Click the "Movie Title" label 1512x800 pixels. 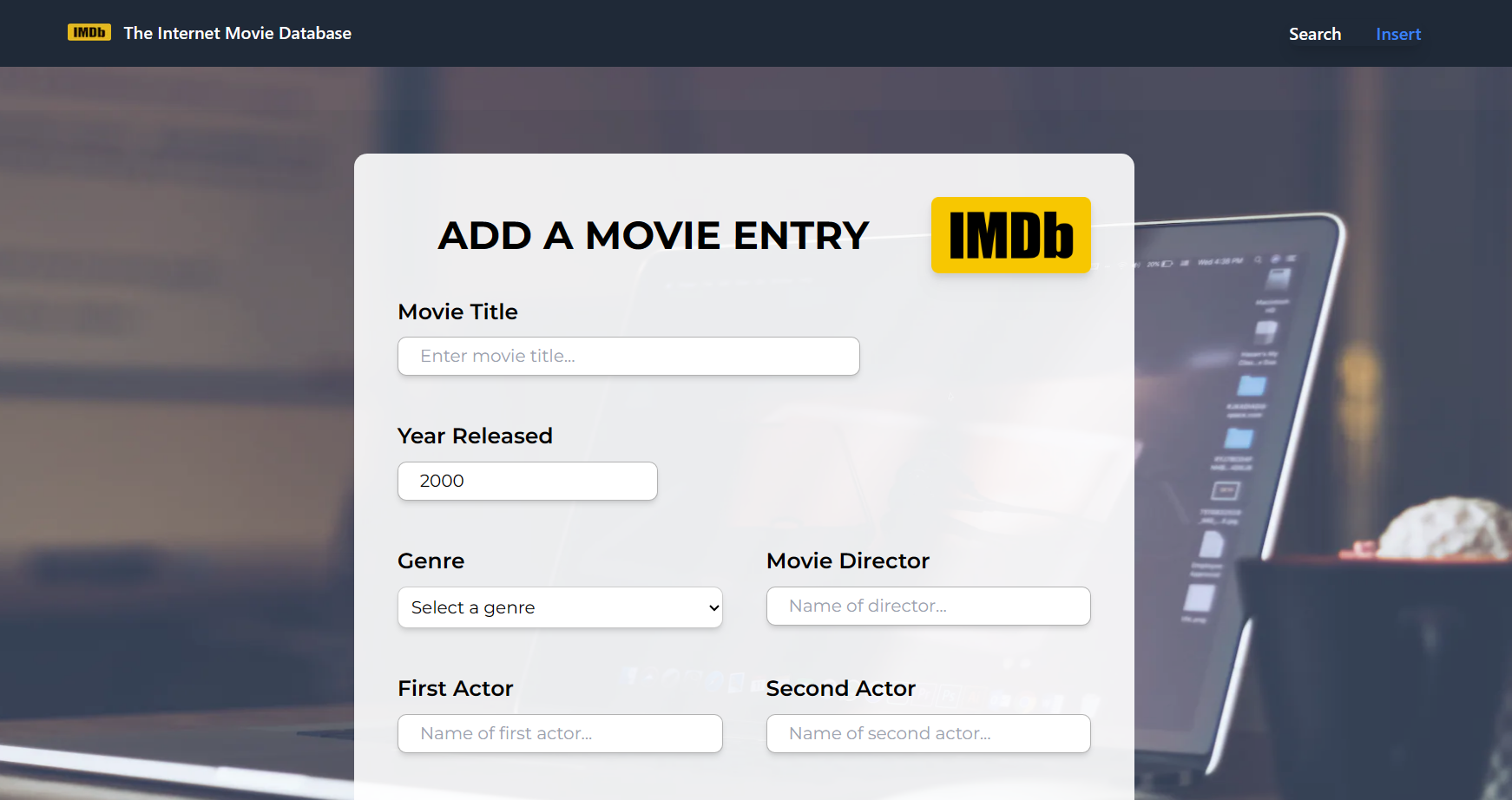457,311
